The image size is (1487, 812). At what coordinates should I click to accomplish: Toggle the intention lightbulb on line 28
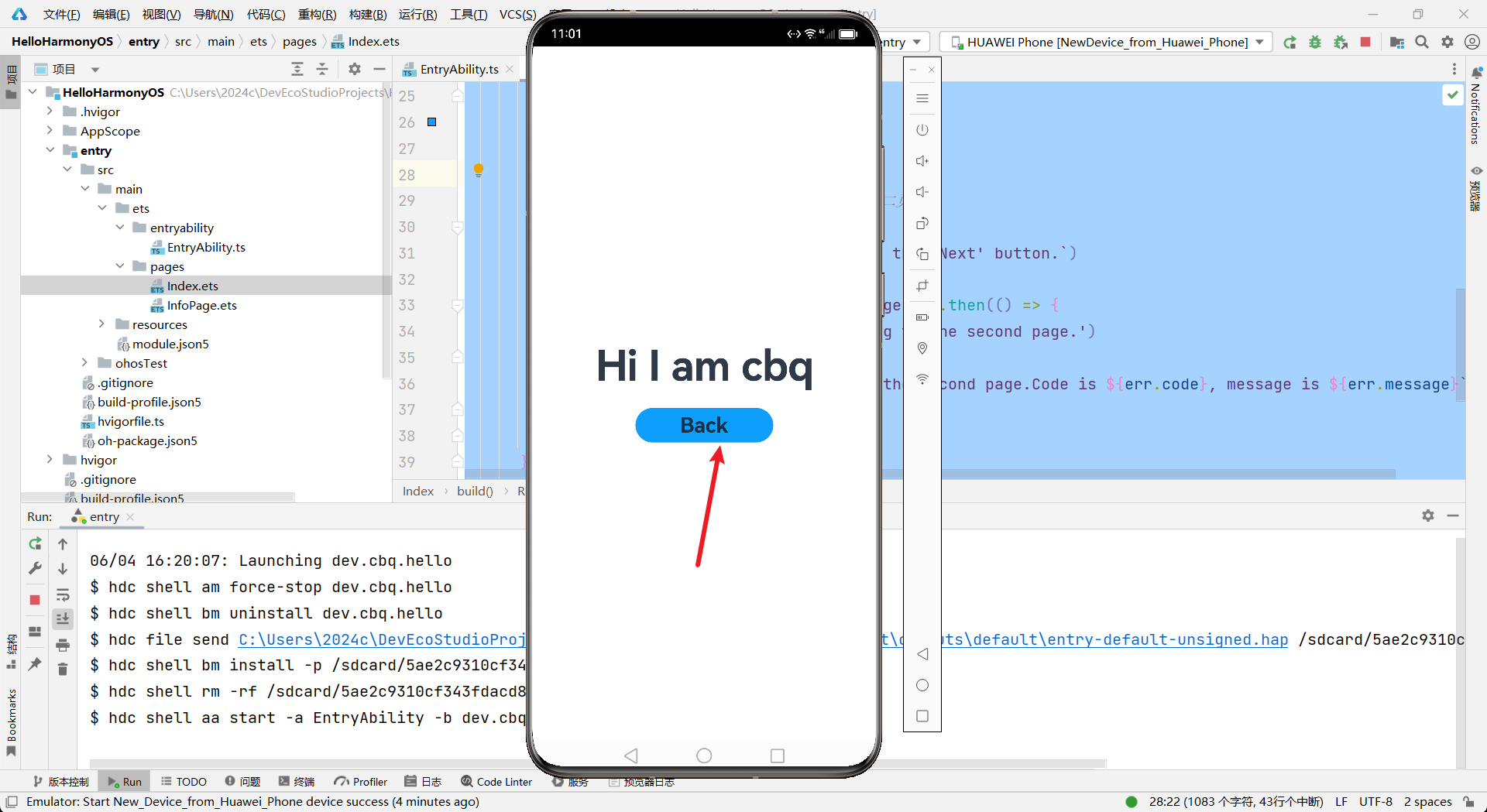[479, 170]
